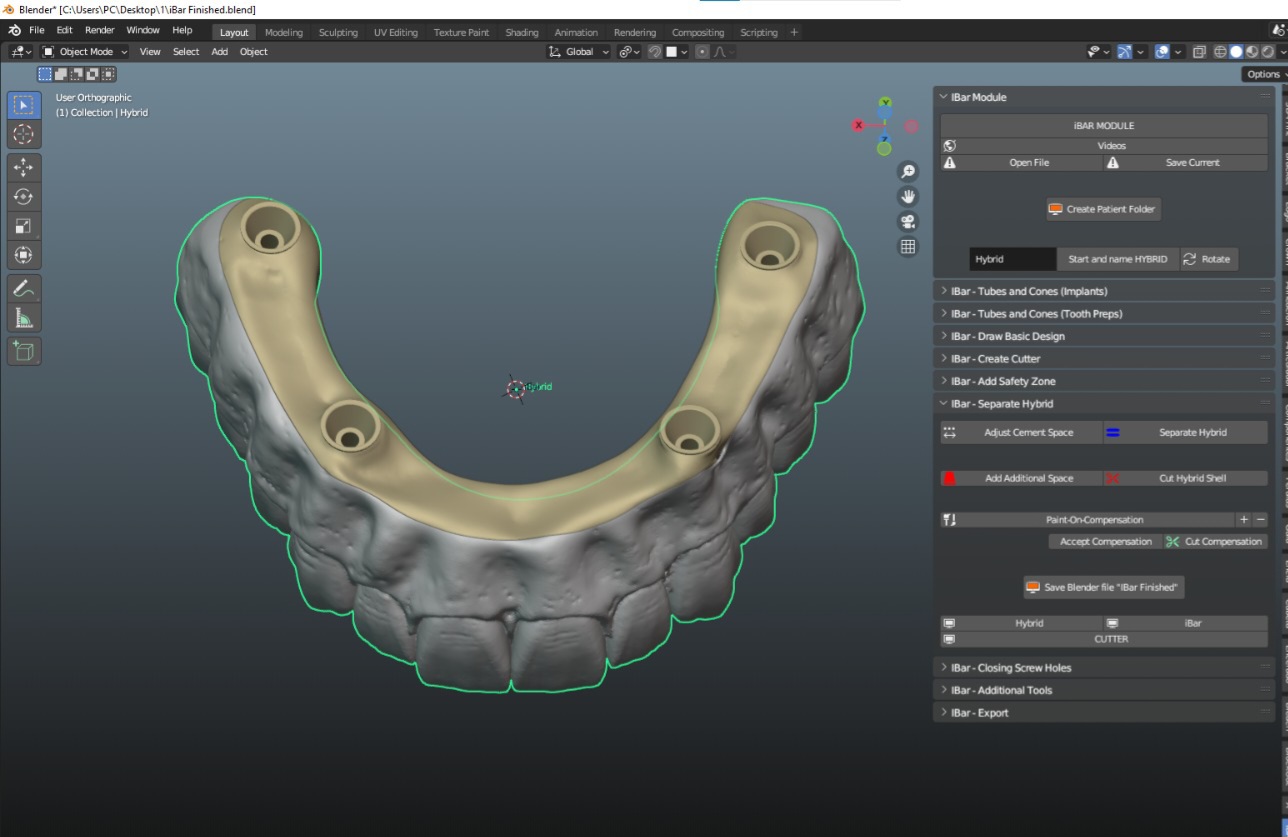Expand iBar - Additional Tools panel
This screenshot has width=1288, height=837.
(1104, 690)
